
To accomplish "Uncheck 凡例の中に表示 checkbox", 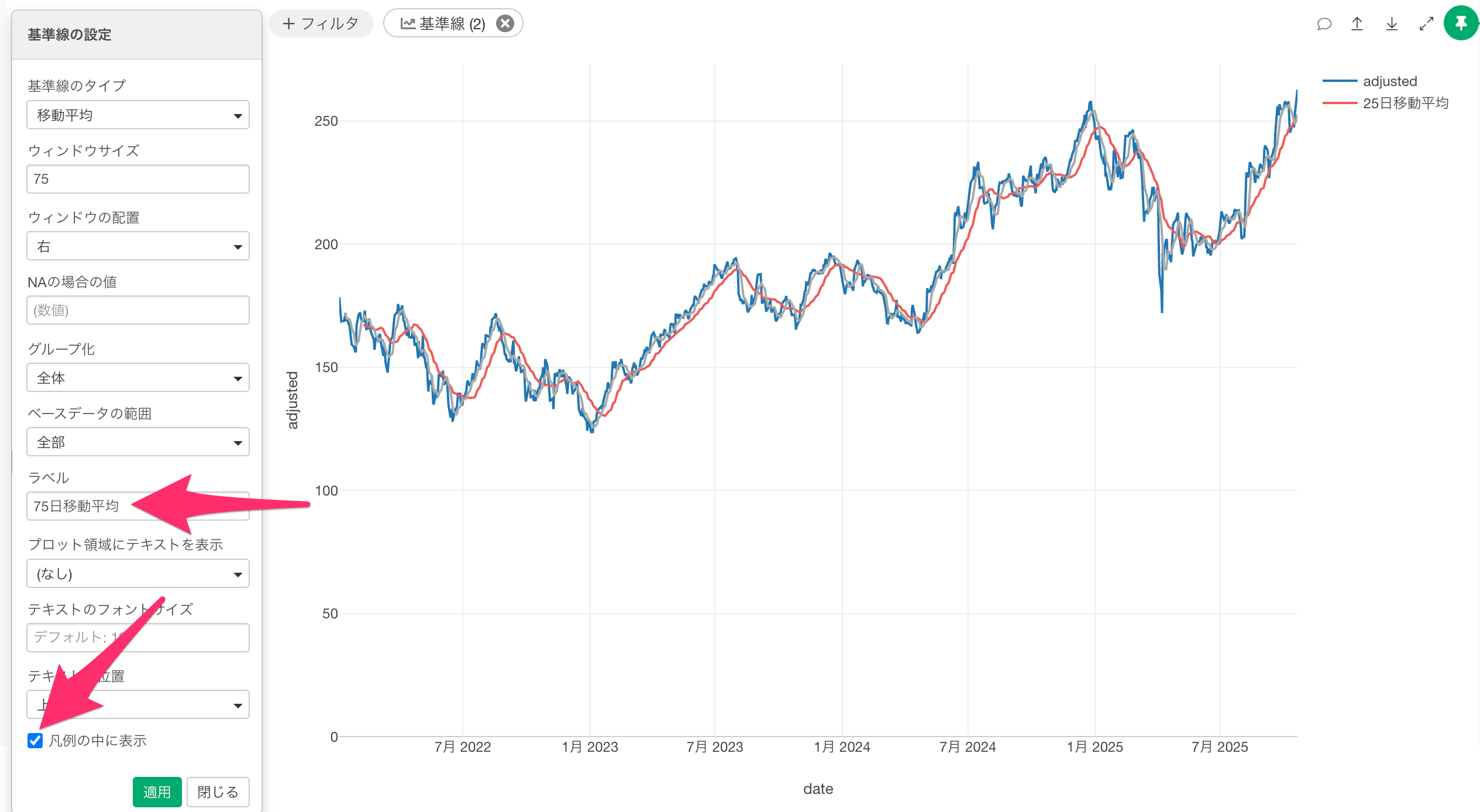I will pos(35,741).
